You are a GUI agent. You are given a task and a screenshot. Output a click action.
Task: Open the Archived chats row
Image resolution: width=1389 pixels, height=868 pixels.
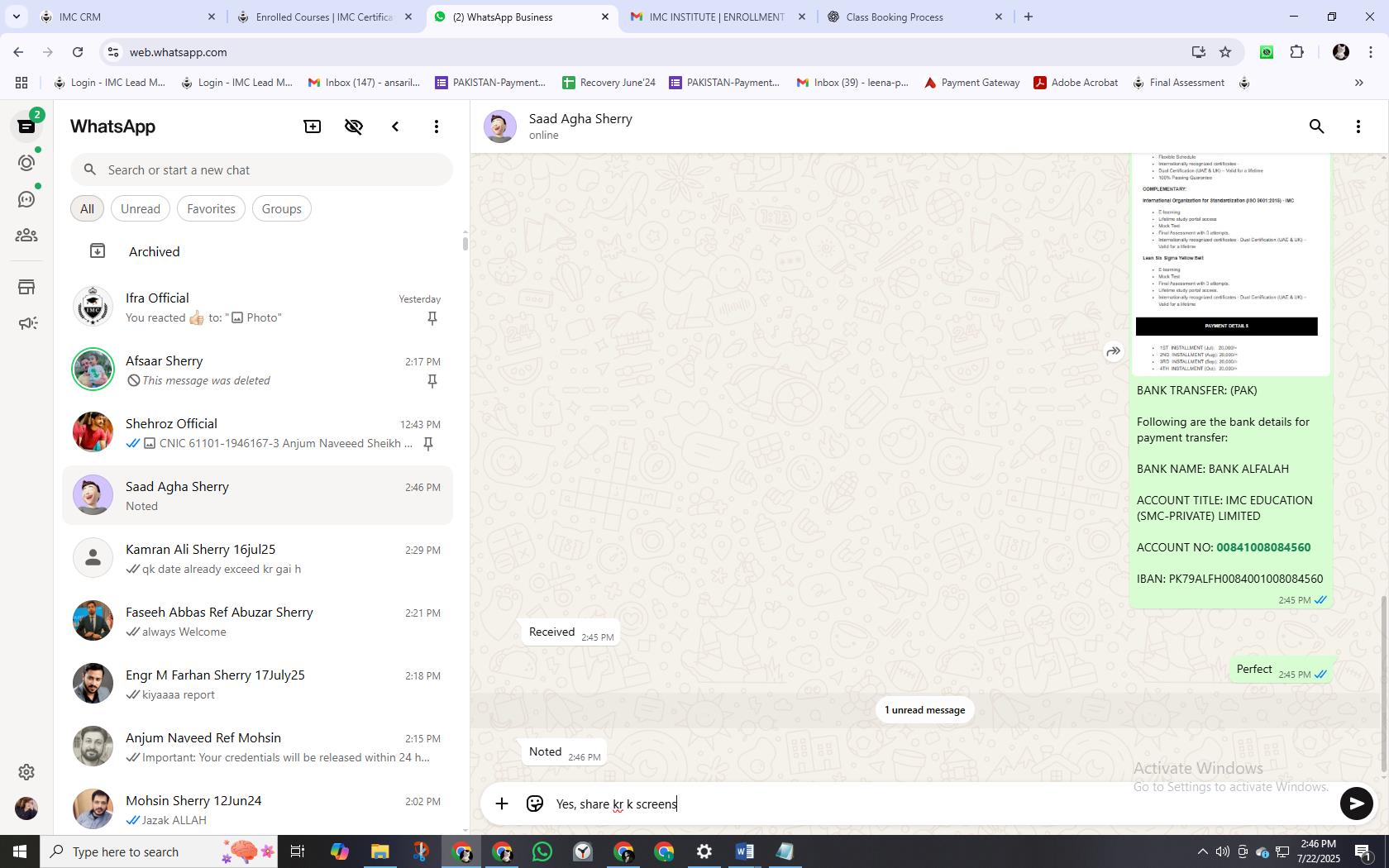(258, 251)
